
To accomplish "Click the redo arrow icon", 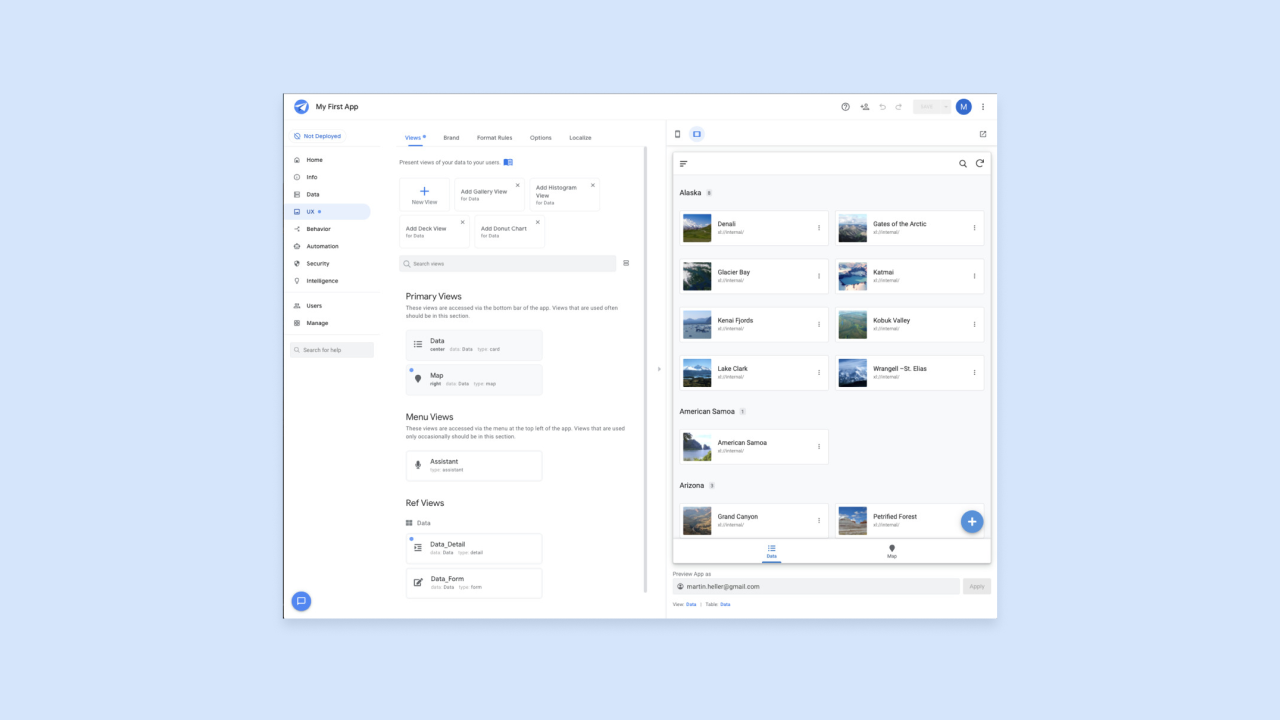I will [x=899, y=107].
